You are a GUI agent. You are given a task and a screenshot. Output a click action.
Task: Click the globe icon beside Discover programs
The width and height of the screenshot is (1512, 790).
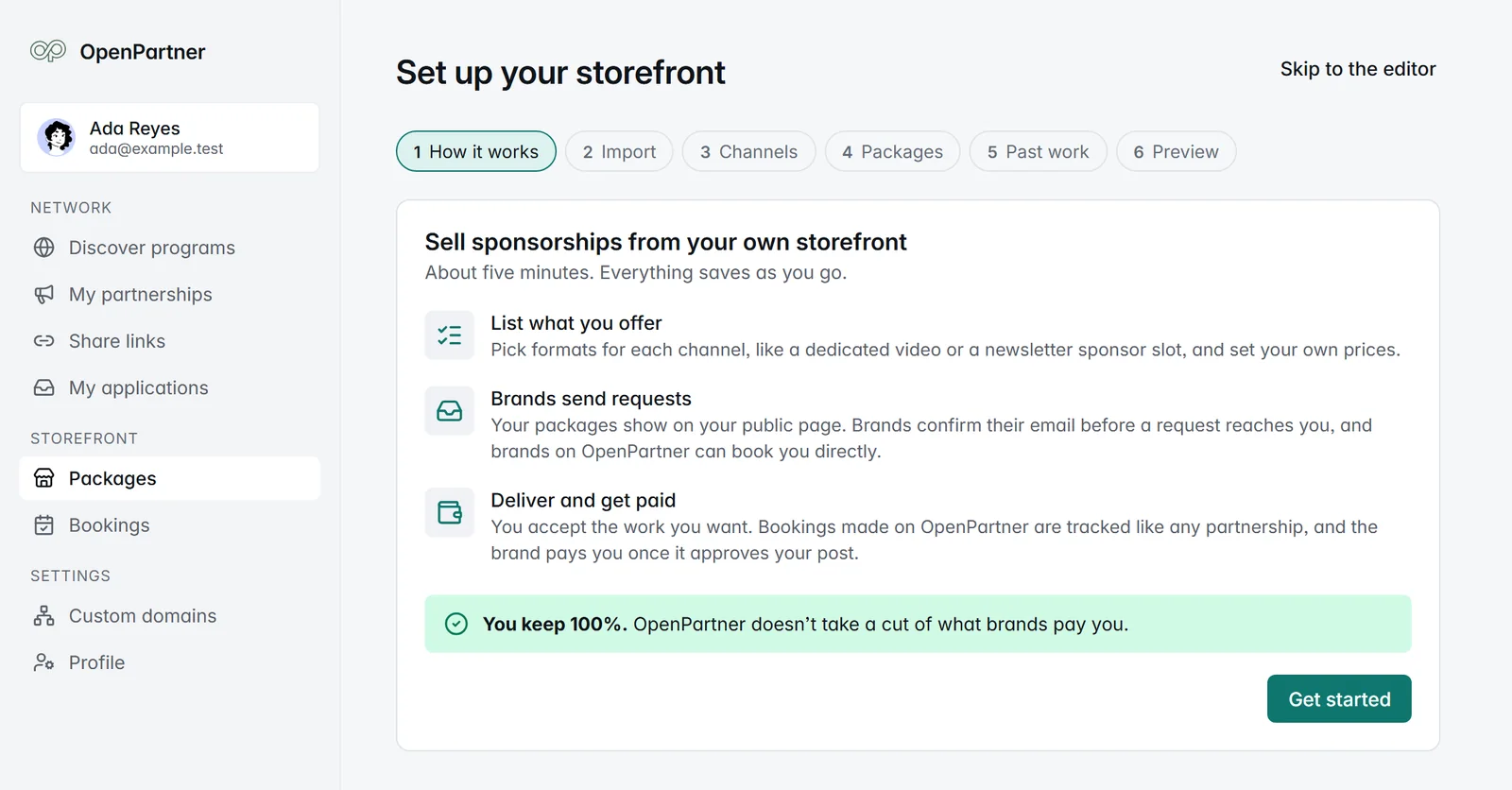point(44,248)
